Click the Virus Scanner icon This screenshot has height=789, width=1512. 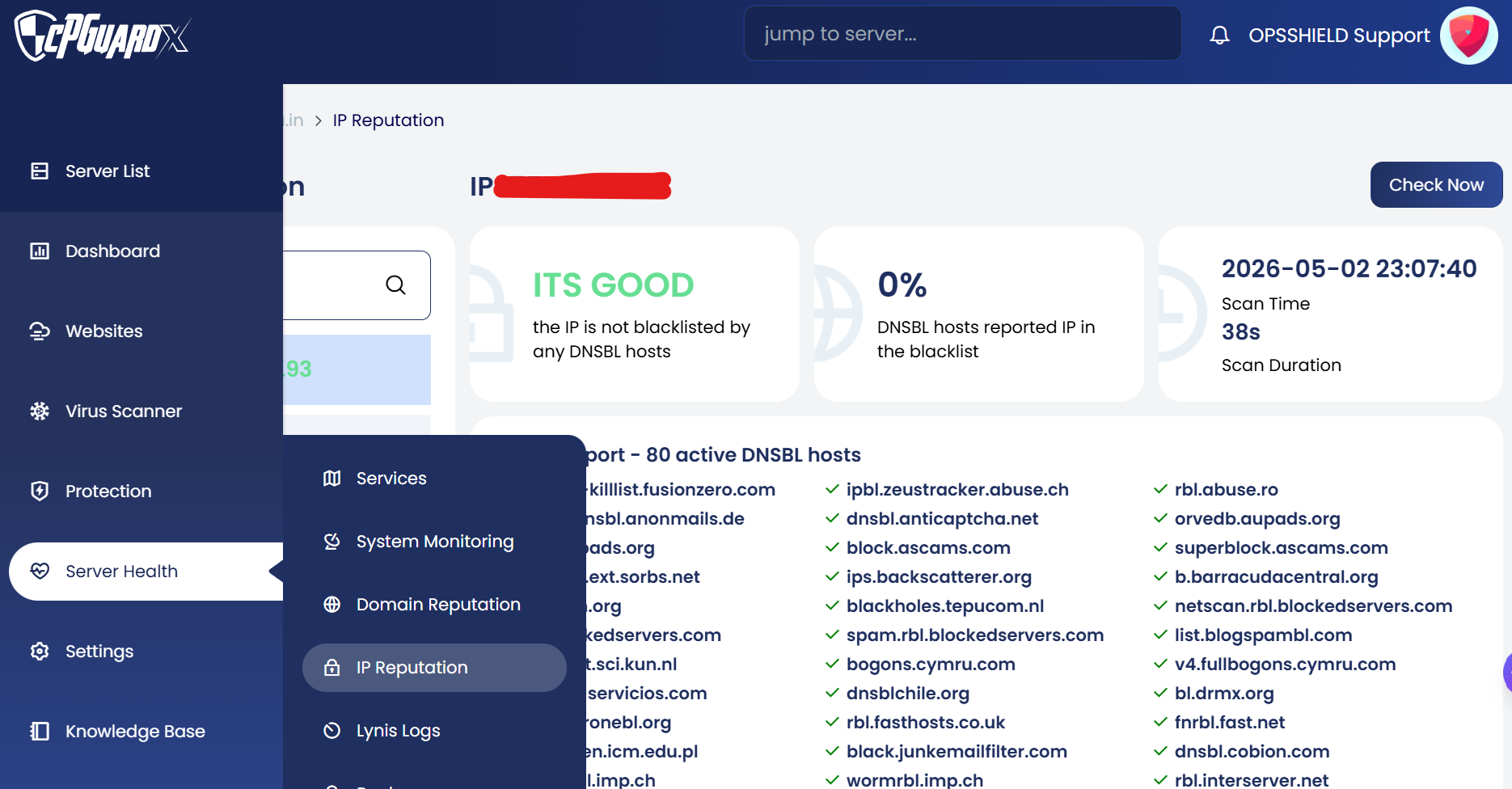point(40,411)
